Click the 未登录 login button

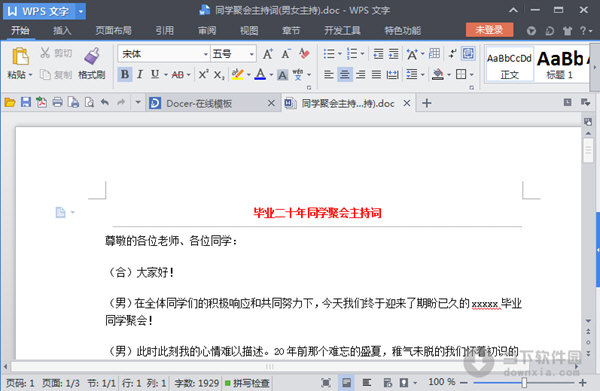click(489, 30)
